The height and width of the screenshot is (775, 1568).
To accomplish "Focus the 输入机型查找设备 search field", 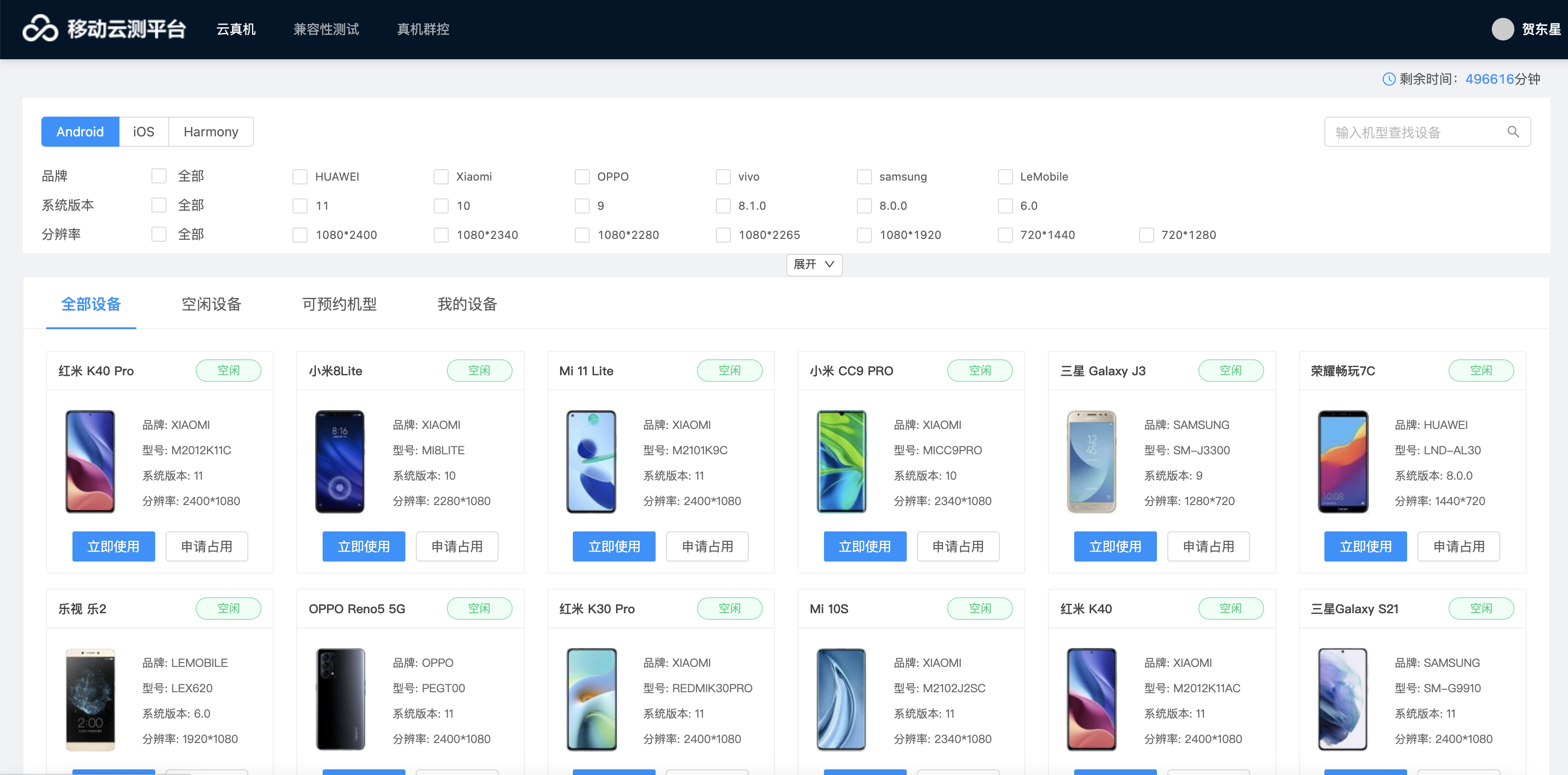I will tap(1427, 132).
